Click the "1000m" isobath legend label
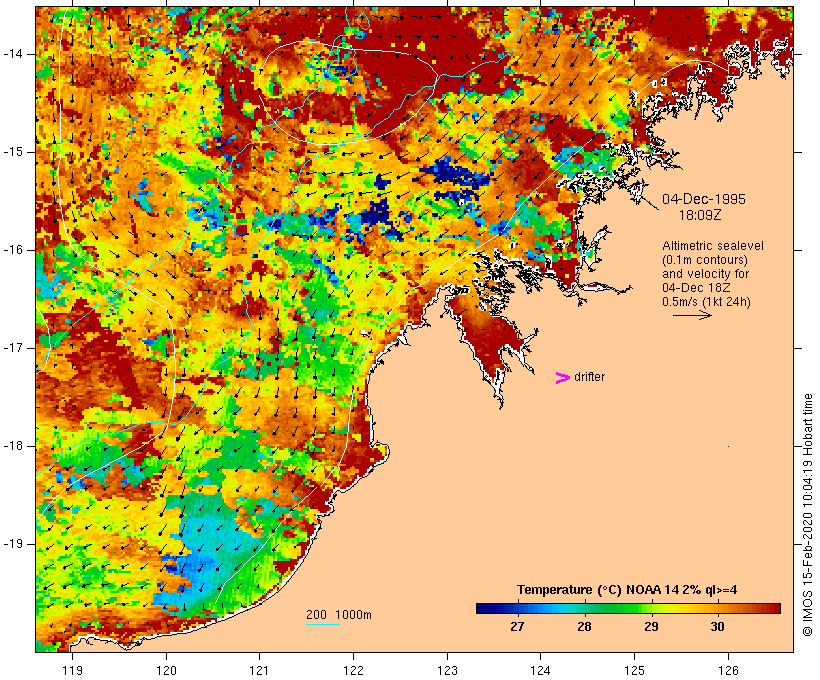This screenshot has height=680, width=820. 354,615
